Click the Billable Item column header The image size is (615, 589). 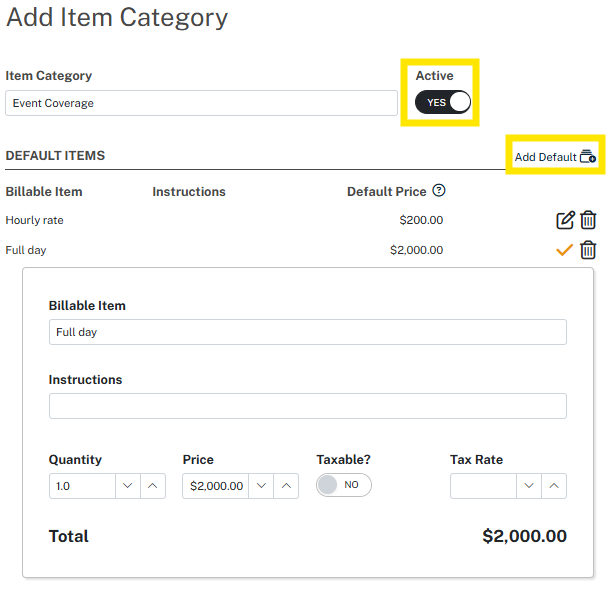click(44, 192)
